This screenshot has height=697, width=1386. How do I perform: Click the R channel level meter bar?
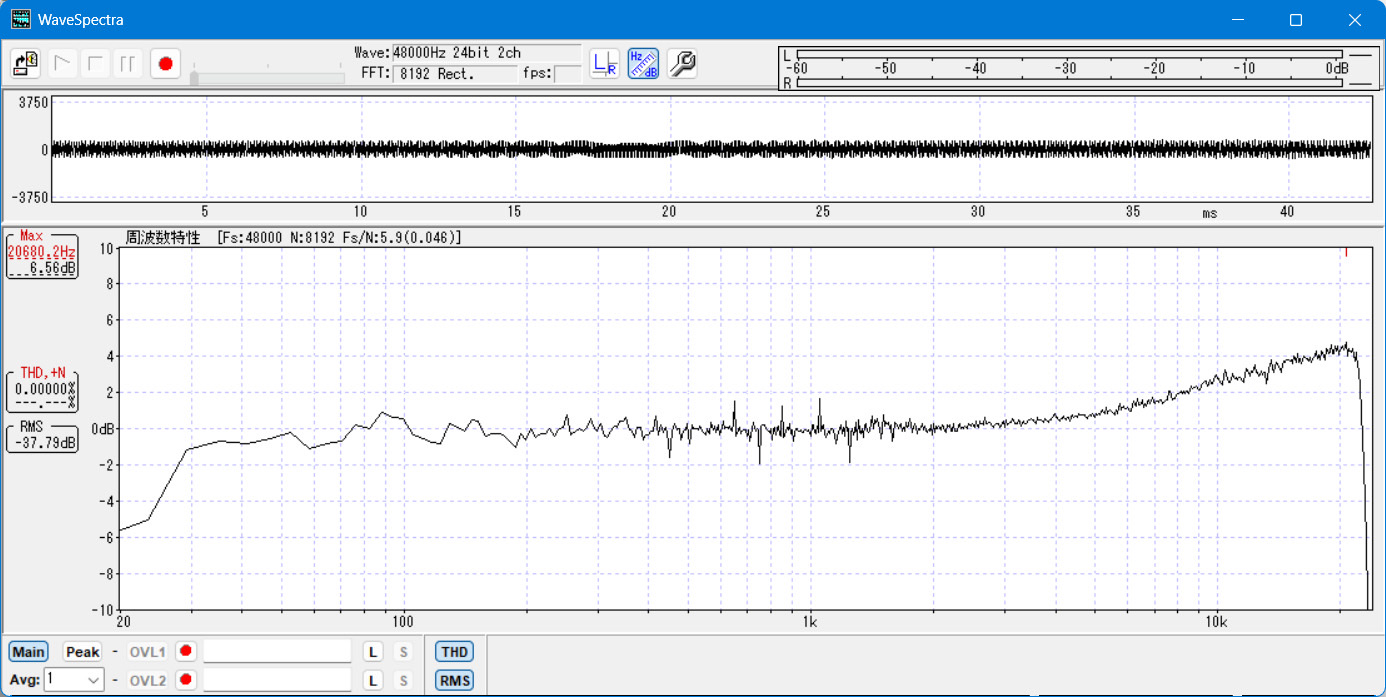[1069, 83]
